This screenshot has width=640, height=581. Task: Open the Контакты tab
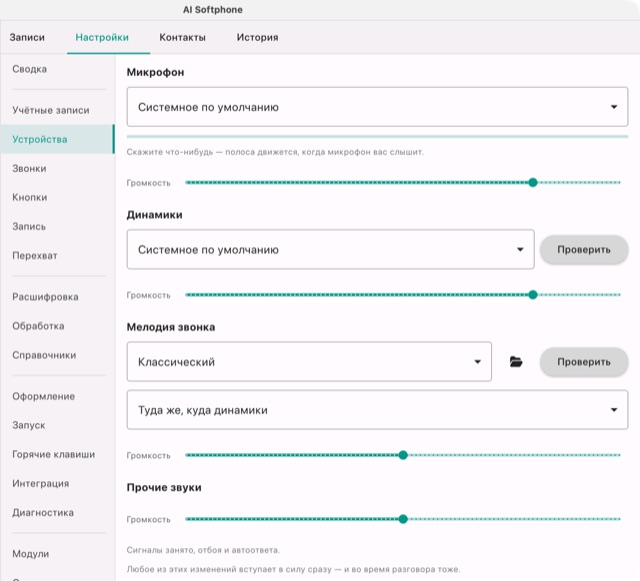click(x=182, y=37)
